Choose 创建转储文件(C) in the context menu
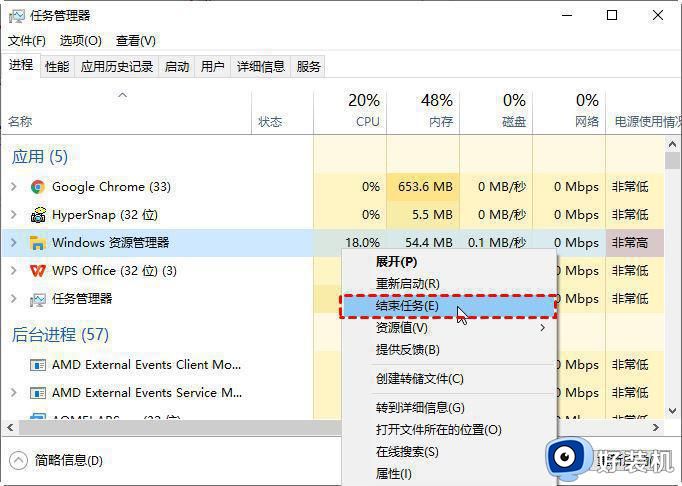 click(x=448, y=379)
